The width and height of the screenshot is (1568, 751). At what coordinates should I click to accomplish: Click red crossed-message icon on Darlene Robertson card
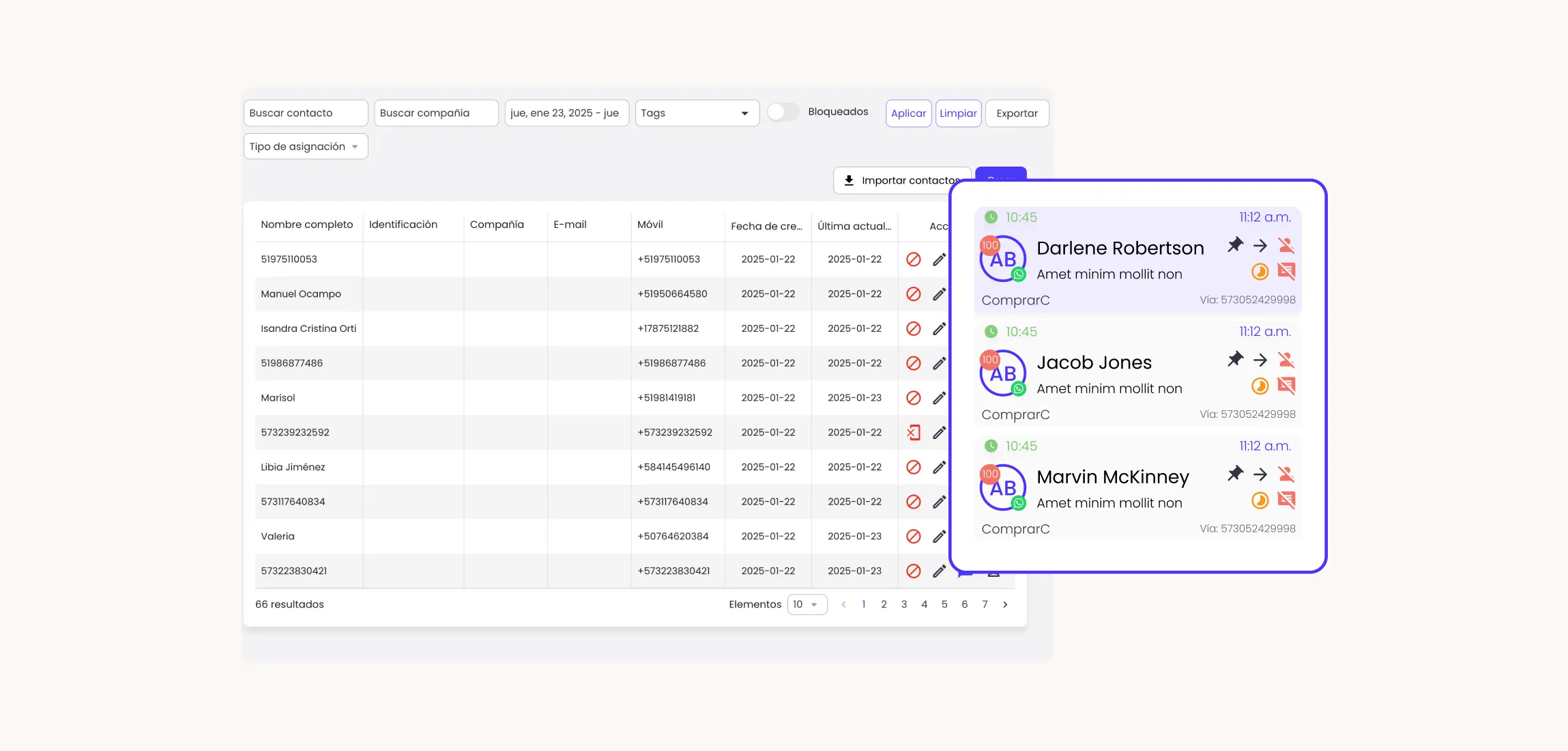[1286, 272]
